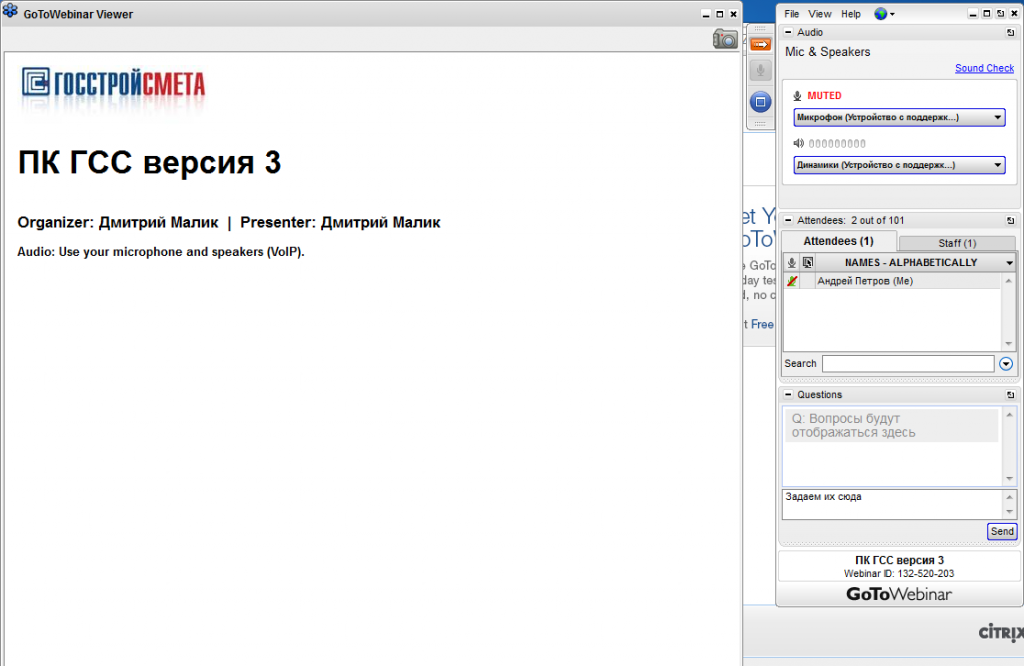Click the Webinar ID 132-520-203 text
1024x666 pixels.
[x=899, y=574]
